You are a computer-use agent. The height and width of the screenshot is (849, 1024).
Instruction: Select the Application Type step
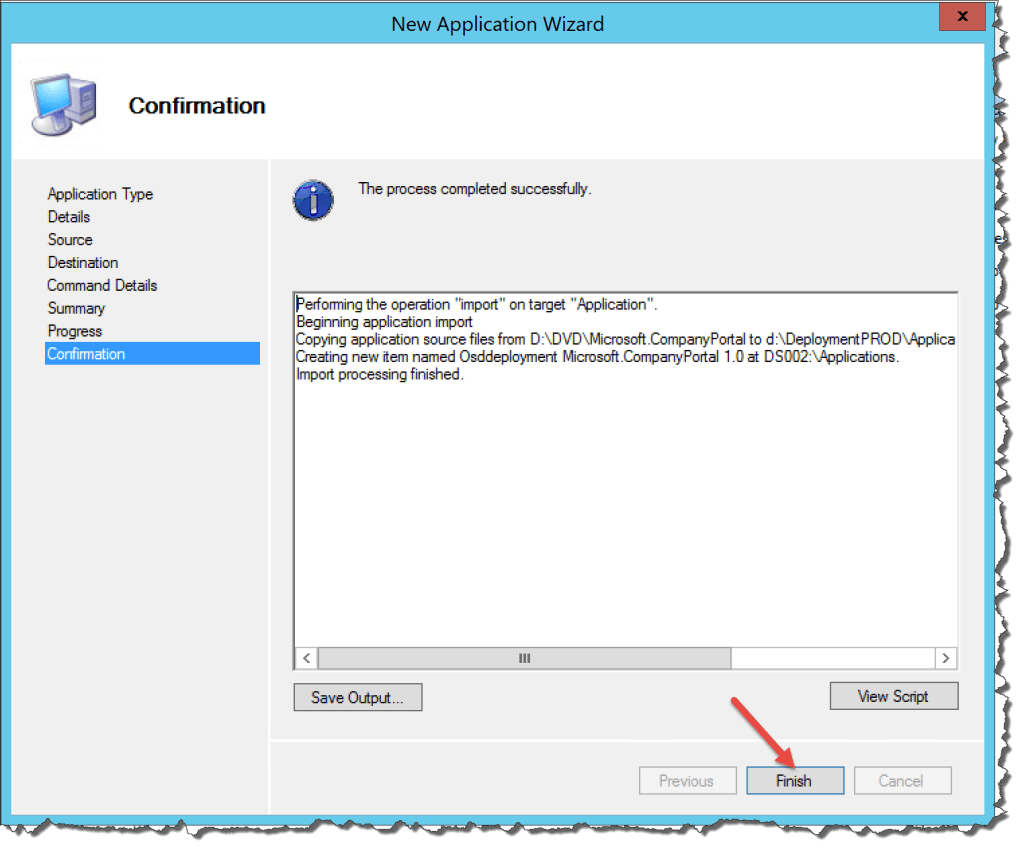[x=100, y=194]
